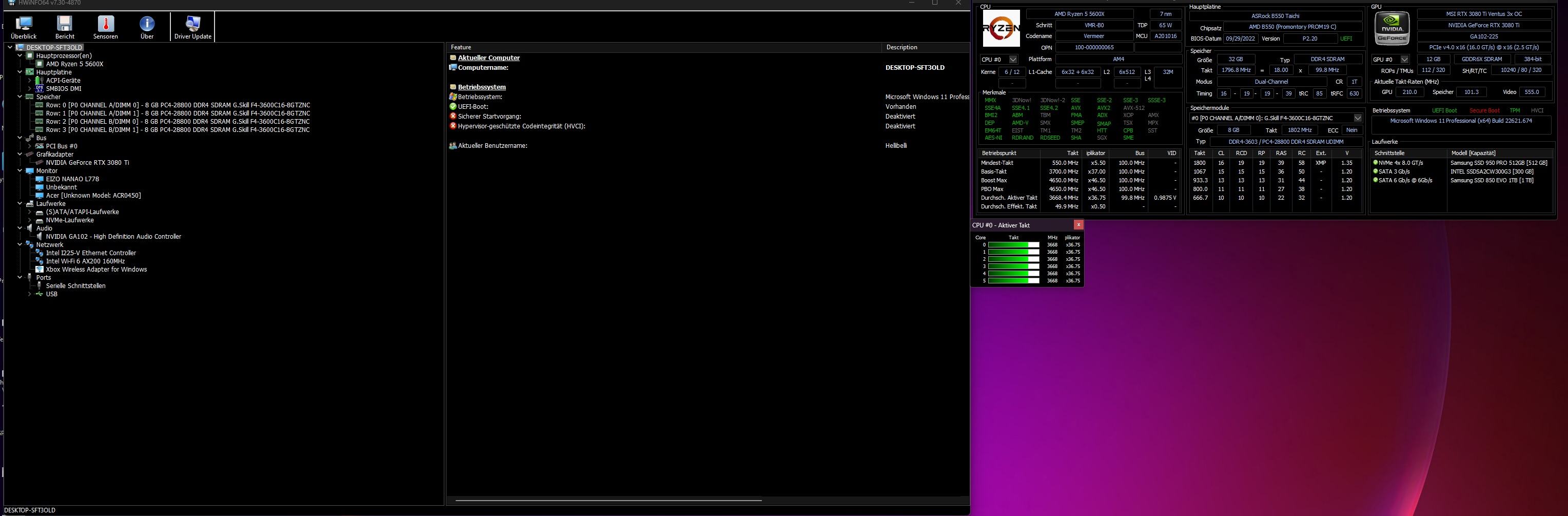
Task: Select Serielle Schnittstellen entry
Action: click(75, 285)
